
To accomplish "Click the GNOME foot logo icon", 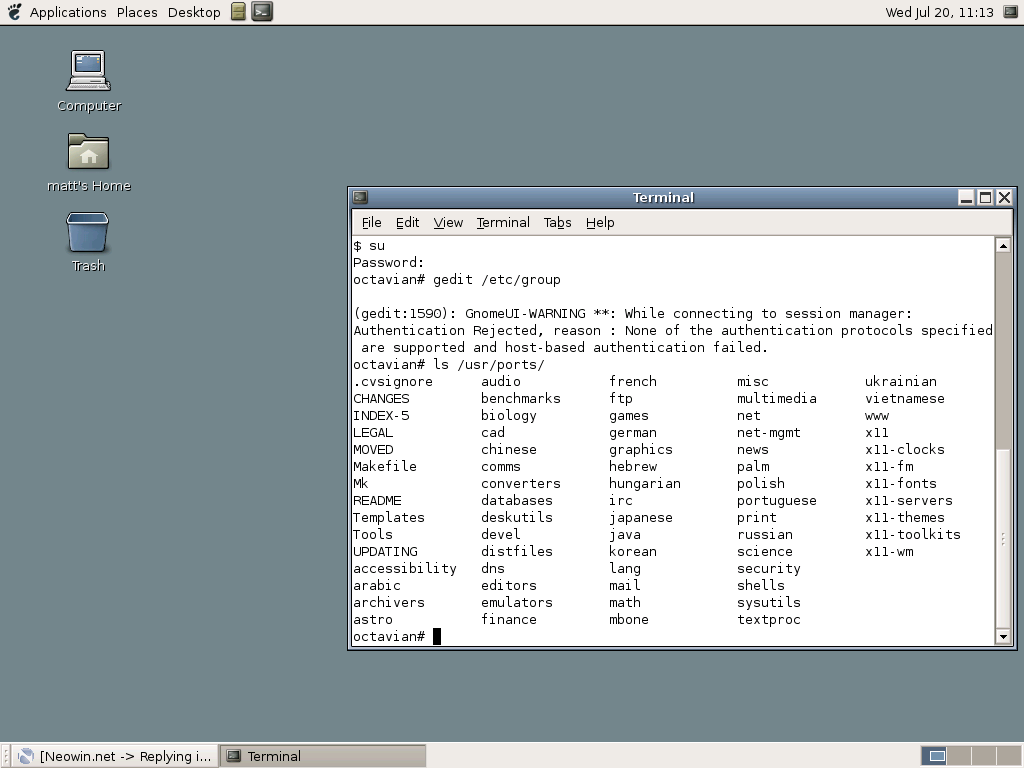I will tap(14, 12).
